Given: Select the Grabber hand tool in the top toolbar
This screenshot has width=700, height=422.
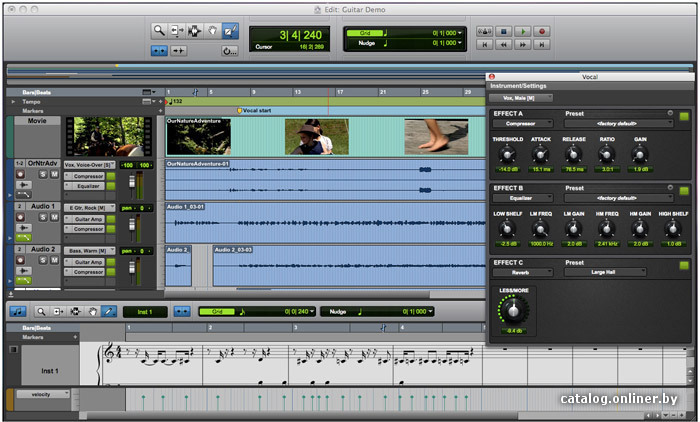Looking at the screenshot, I should (212, 31).
